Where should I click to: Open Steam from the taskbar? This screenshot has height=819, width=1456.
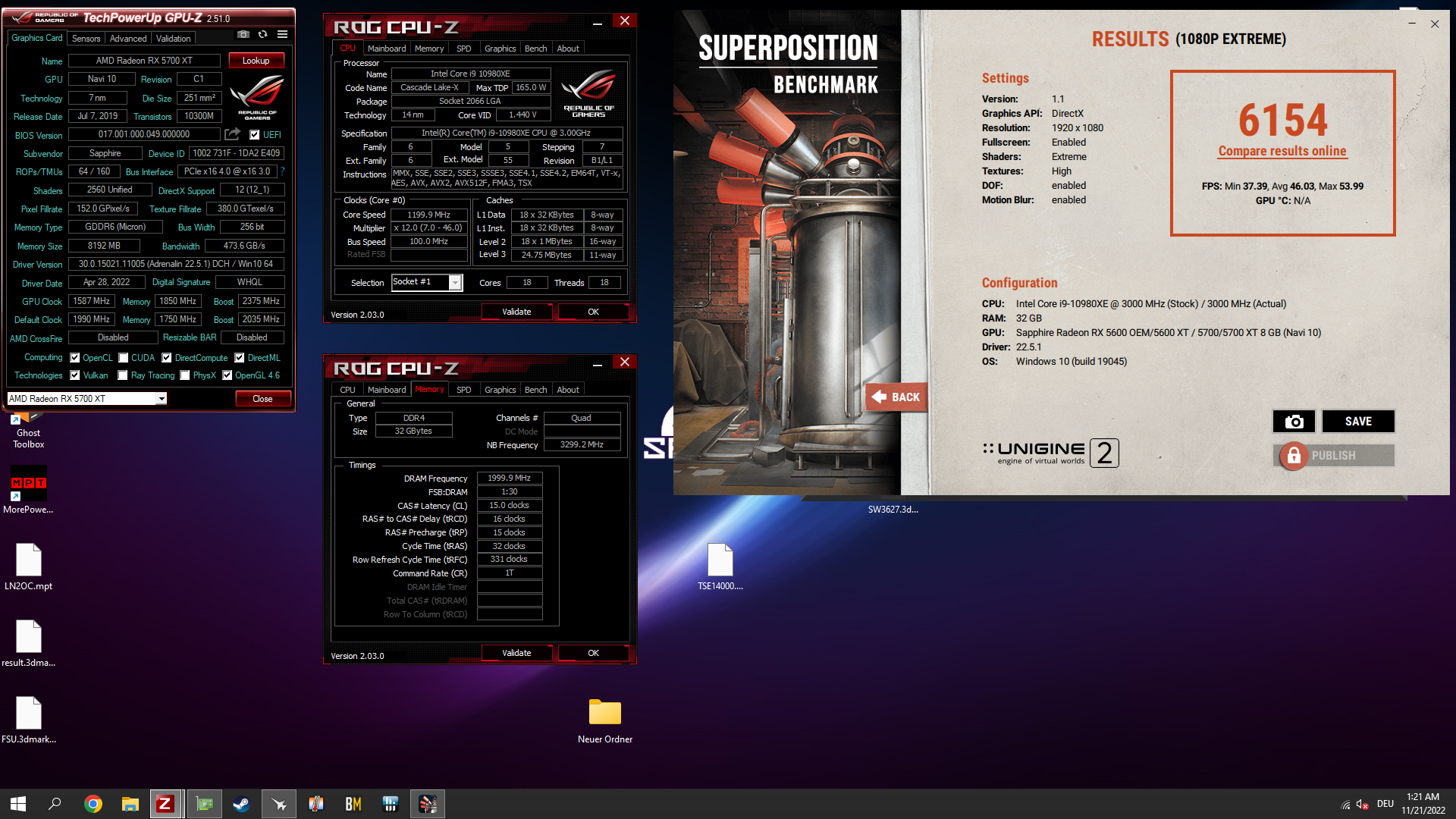(x=241, y=804)
